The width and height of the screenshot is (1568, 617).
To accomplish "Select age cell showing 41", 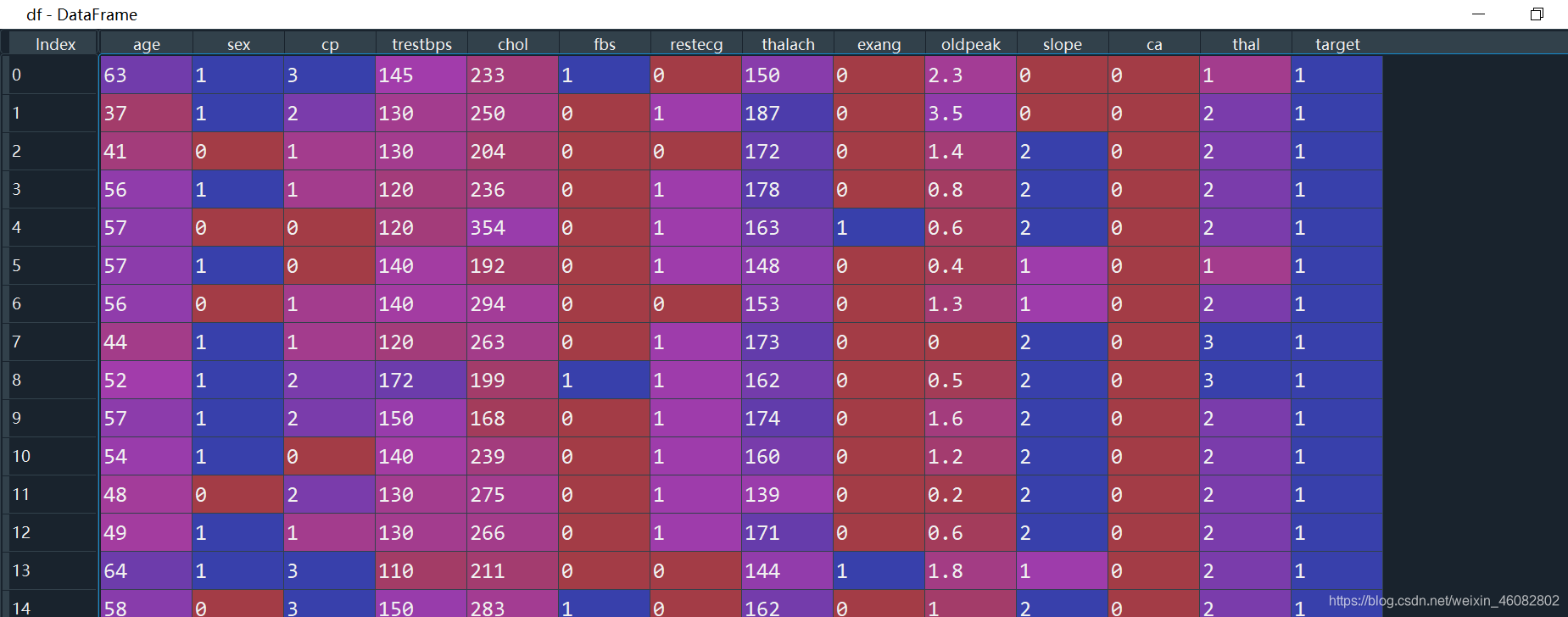I will [147, 151].
